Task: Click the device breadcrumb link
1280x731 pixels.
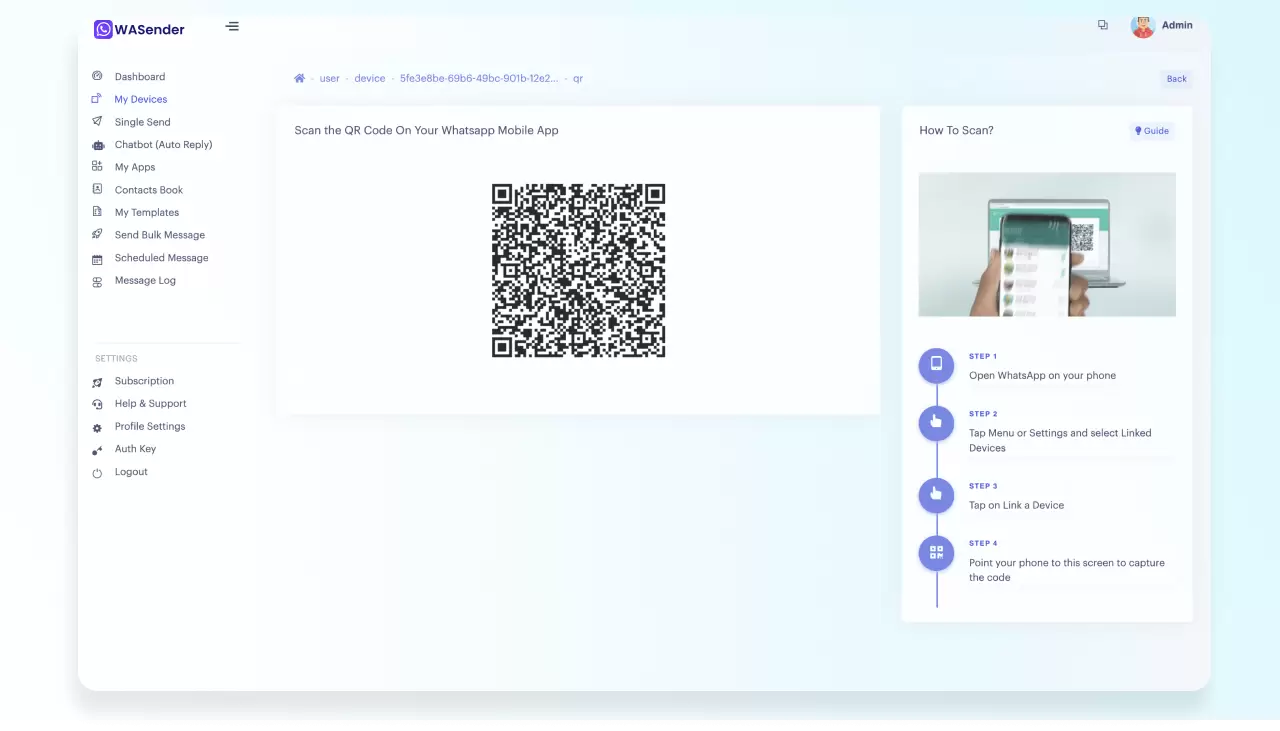Action: point(370,78)
